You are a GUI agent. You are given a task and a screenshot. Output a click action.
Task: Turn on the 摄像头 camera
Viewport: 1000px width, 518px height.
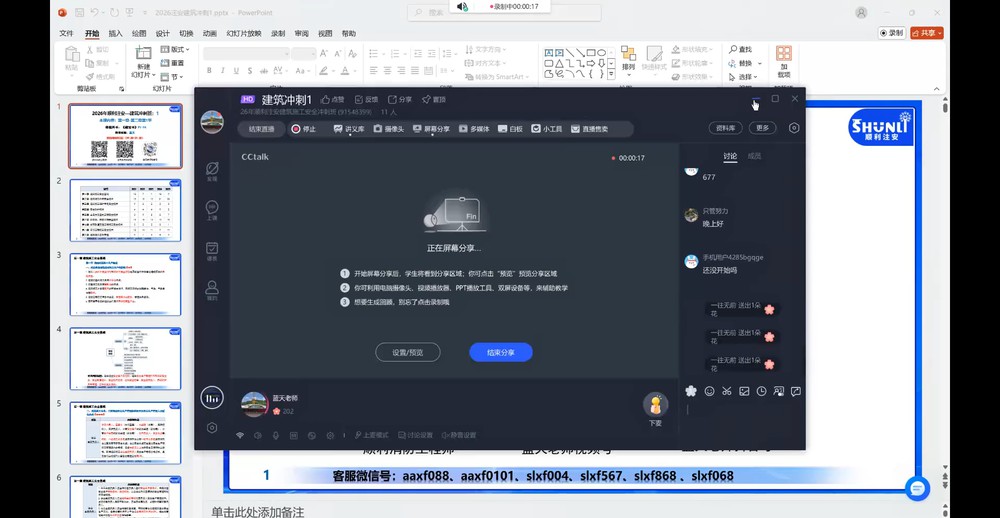pos(388,129)
